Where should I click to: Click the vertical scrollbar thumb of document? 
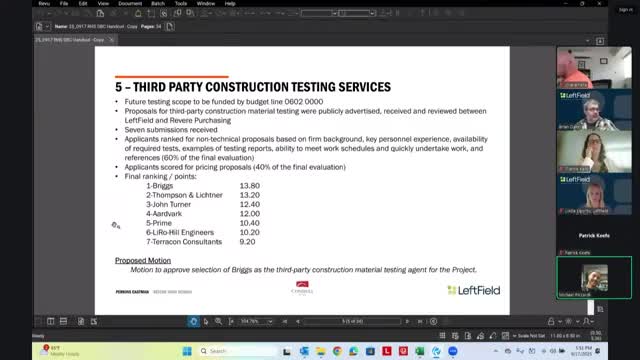coord(591,307)
